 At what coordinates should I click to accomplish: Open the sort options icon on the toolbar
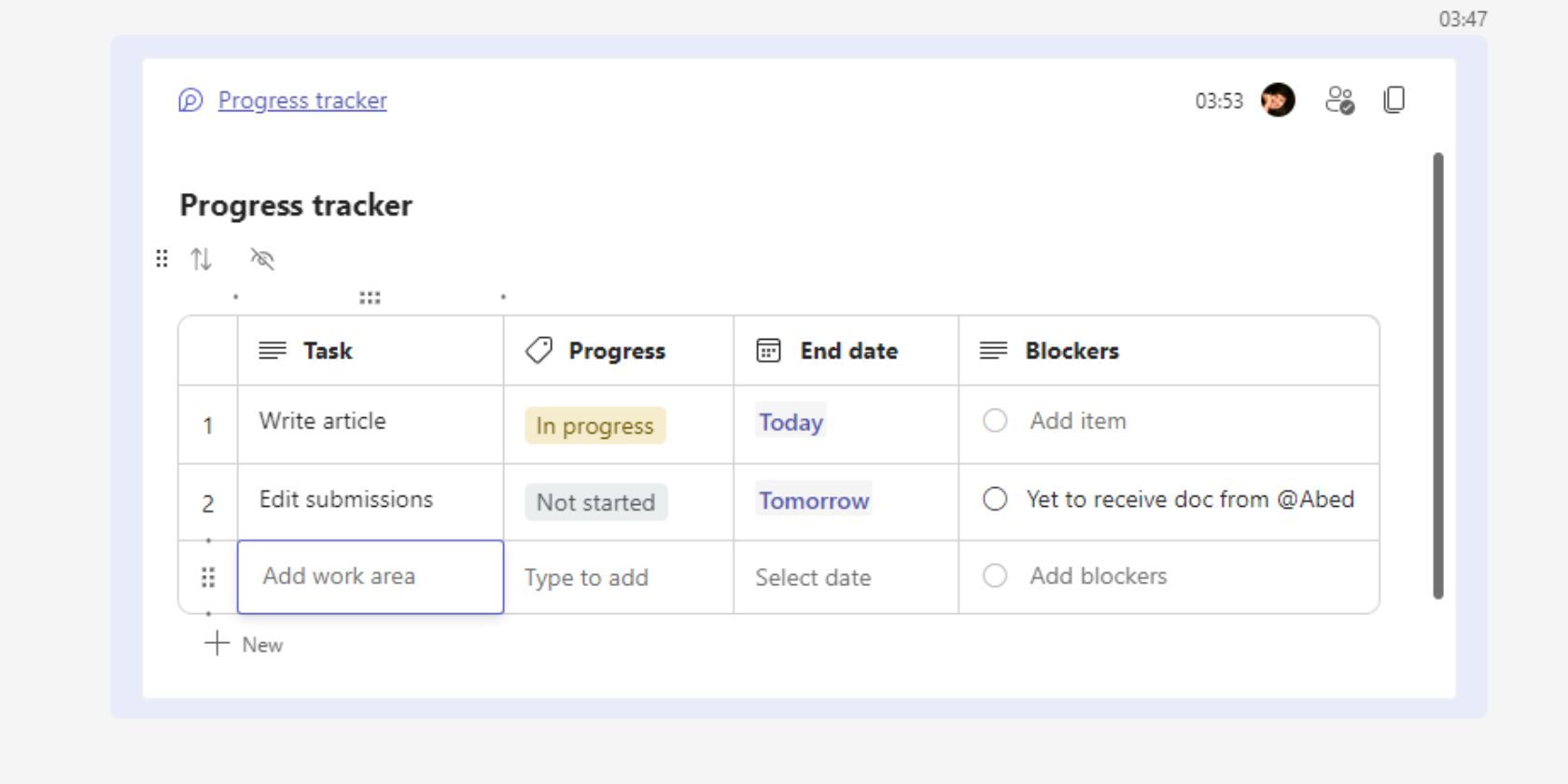point(202,259)
